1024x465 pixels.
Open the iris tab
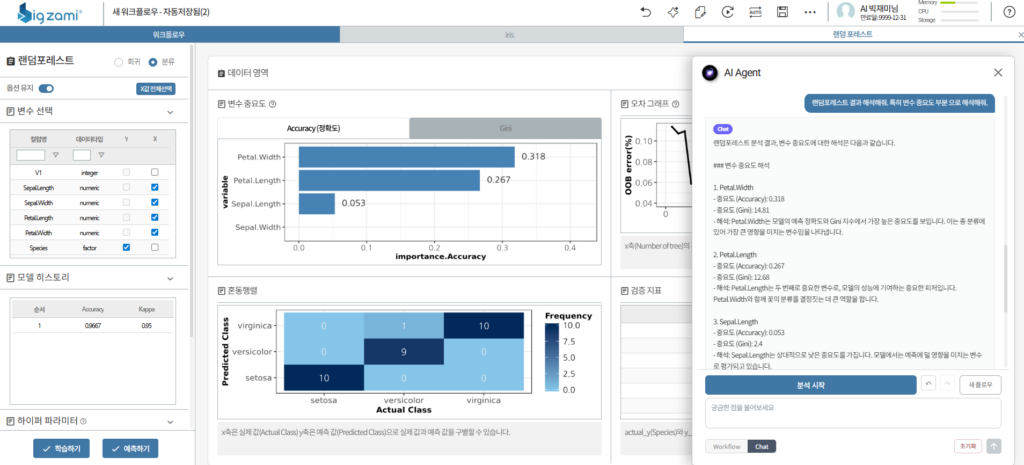[511, 34]
